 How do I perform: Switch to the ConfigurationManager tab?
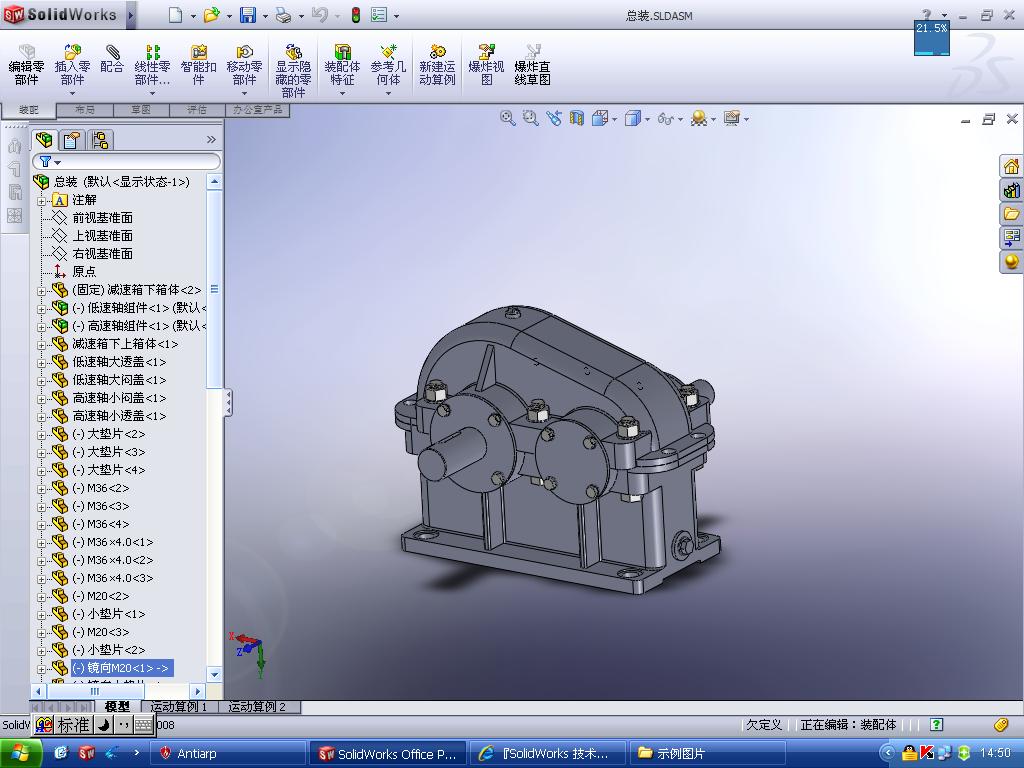(100, 139)
